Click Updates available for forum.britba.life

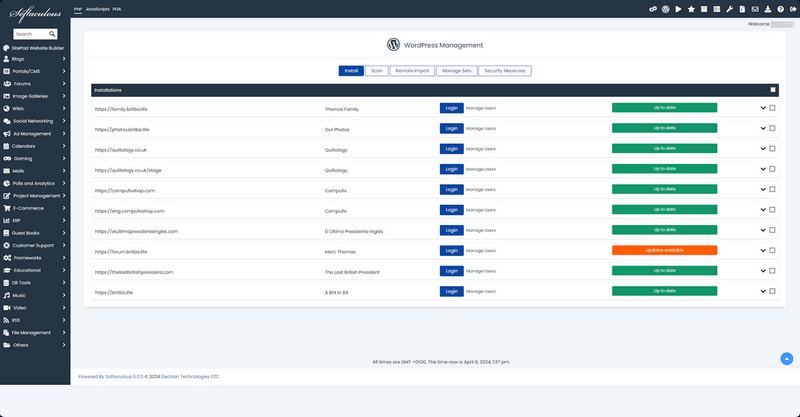pos(664,250)
